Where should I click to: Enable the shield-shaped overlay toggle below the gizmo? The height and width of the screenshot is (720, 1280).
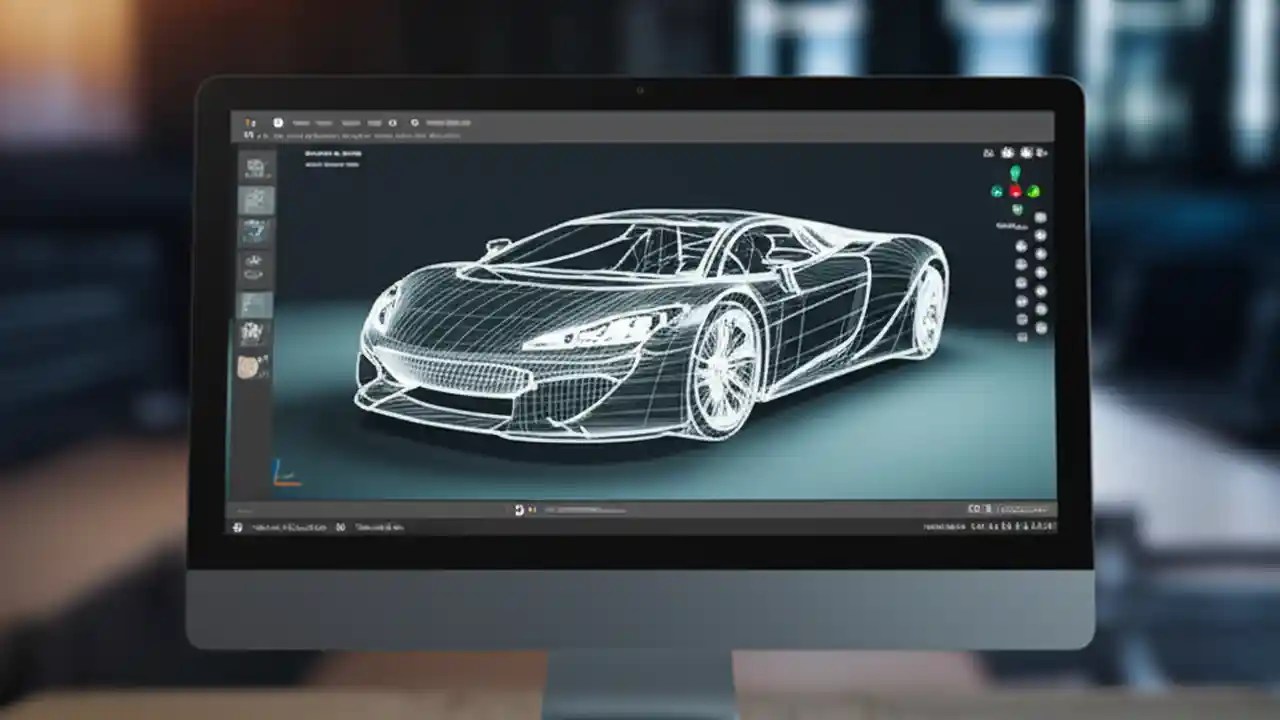click(x=1017, y=210)
